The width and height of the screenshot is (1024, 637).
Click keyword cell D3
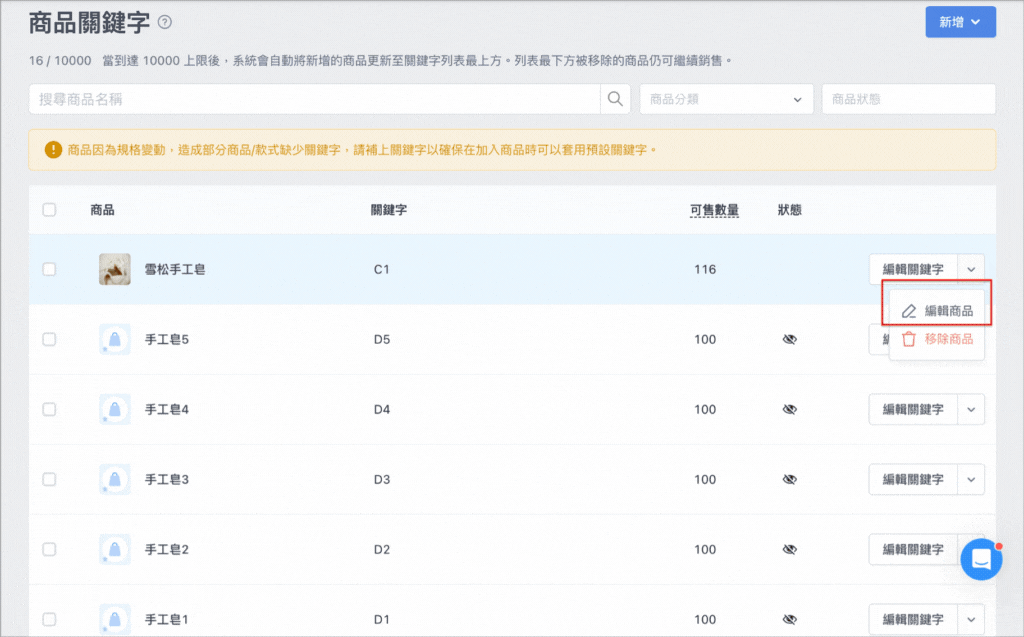tap(381, 479)
